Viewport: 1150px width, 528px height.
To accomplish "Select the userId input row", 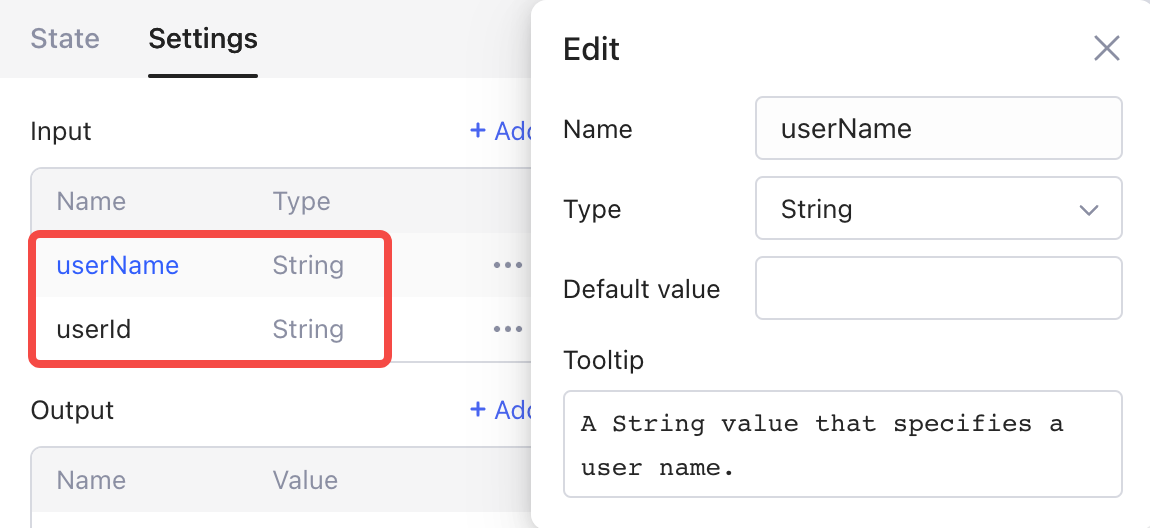I will tap(94, 329).
